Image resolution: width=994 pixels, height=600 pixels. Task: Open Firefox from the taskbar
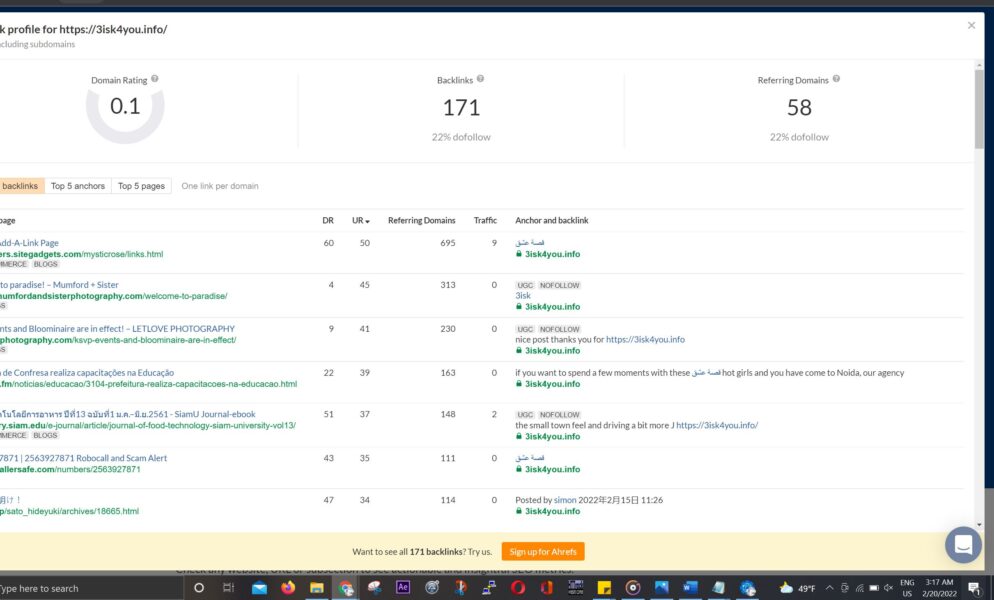[x=288, y=588]
